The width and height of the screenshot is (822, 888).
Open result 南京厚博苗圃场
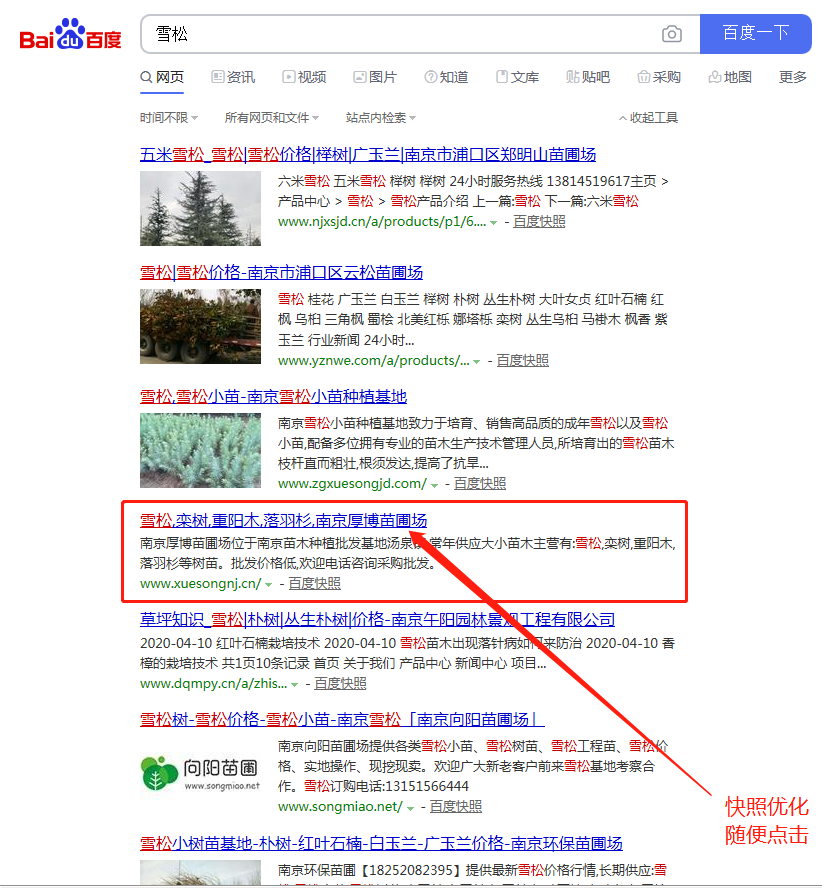(x=283, y=520)
